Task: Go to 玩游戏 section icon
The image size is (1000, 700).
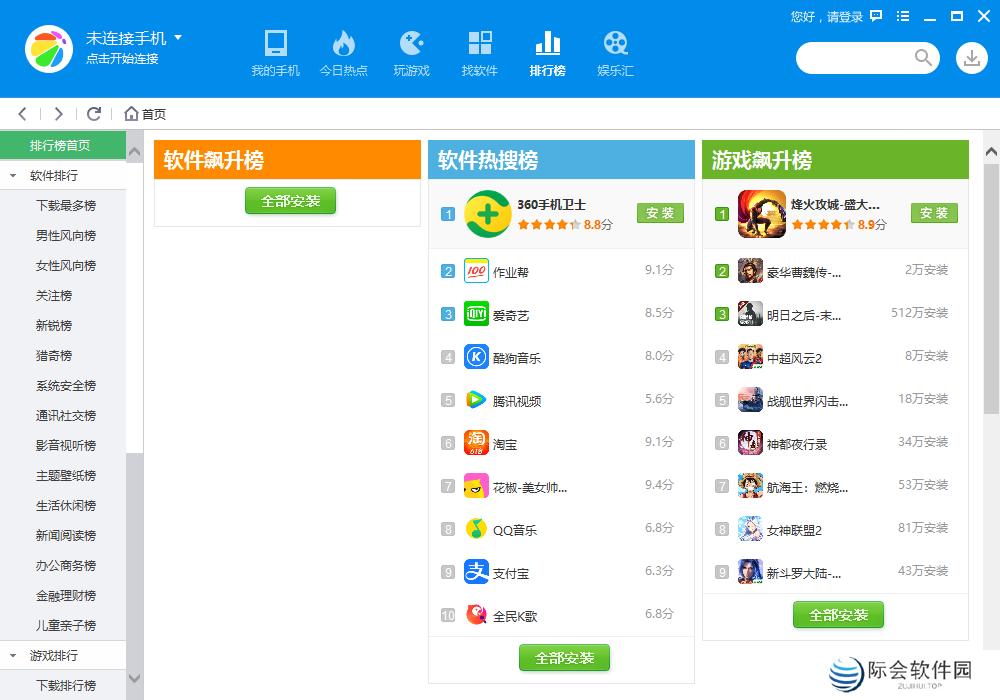Action: pos(411,43)
